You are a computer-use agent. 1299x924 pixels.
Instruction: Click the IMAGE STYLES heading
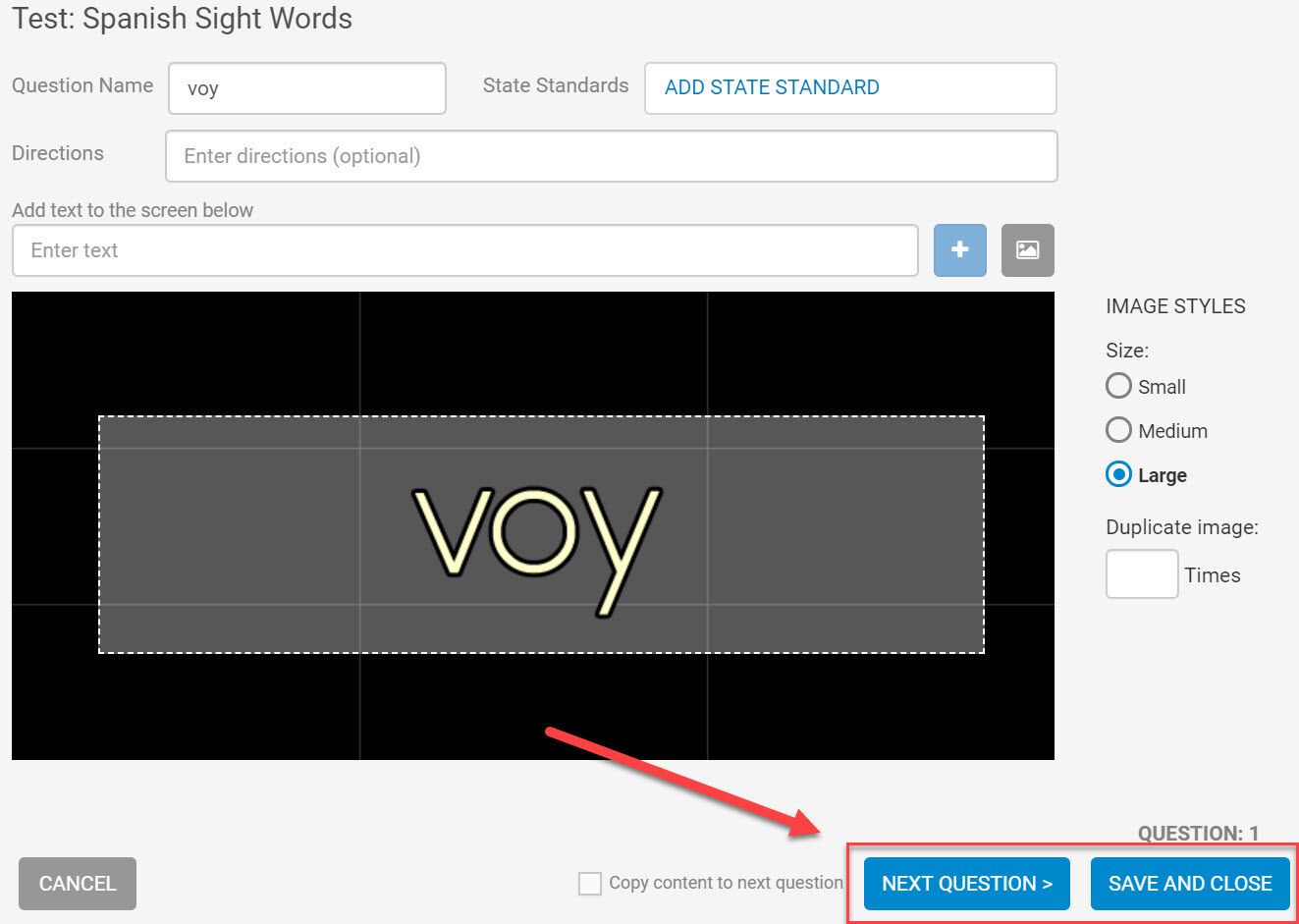click(x=1175, y=306)
